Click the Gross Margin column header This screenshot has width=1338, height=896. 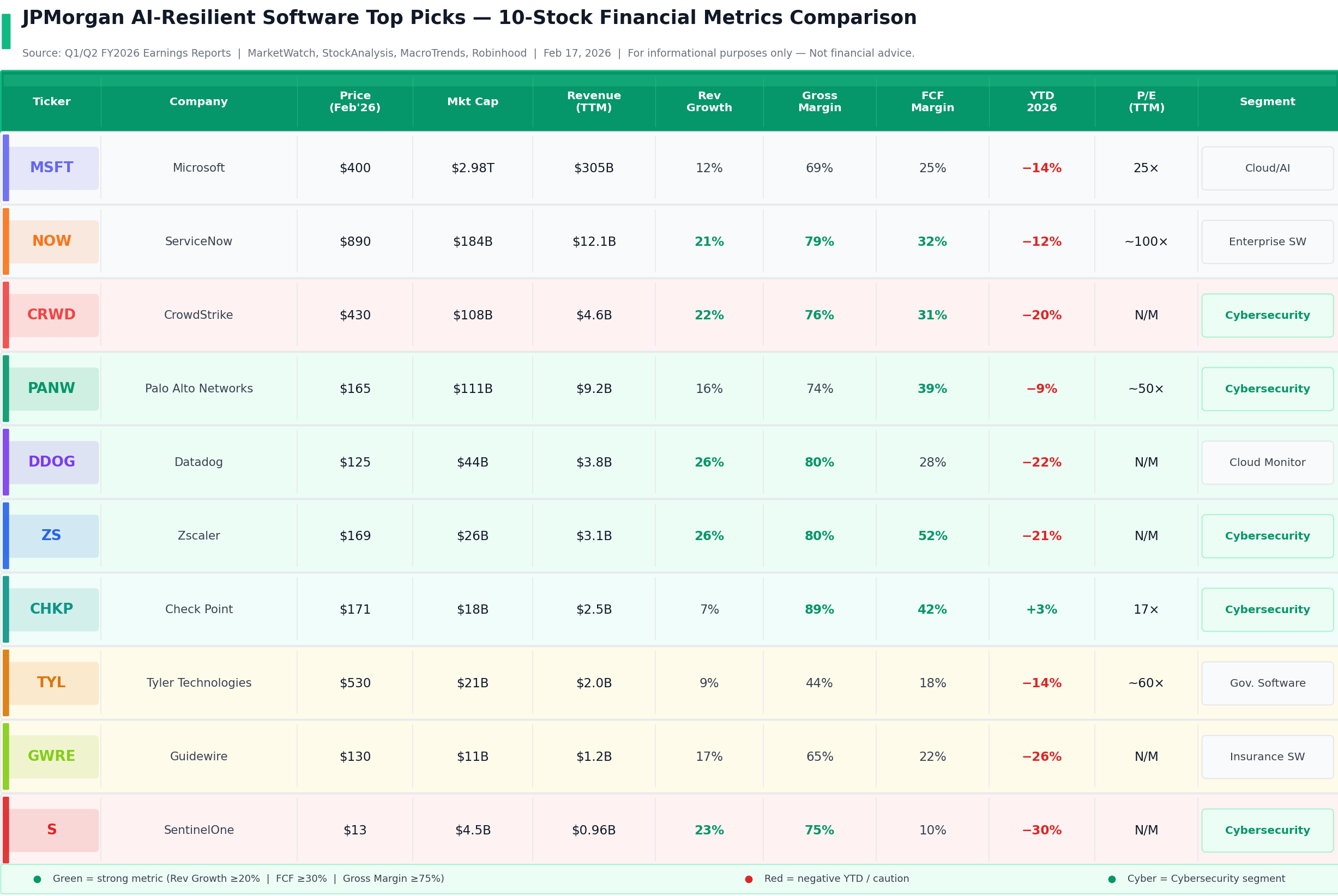tap(819, 102)
